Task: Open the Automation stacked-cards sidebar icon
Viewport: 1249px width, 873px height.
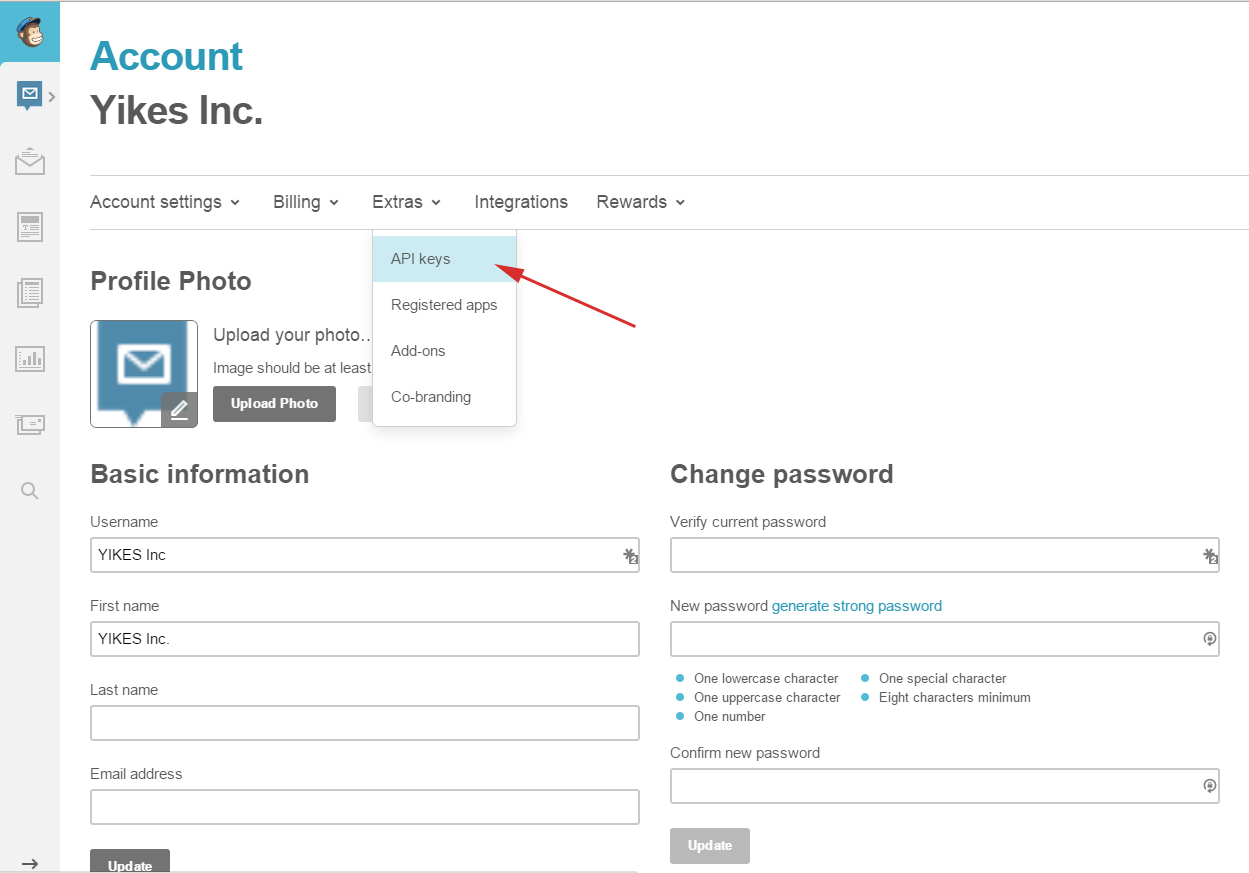Action: pos(30,424)
